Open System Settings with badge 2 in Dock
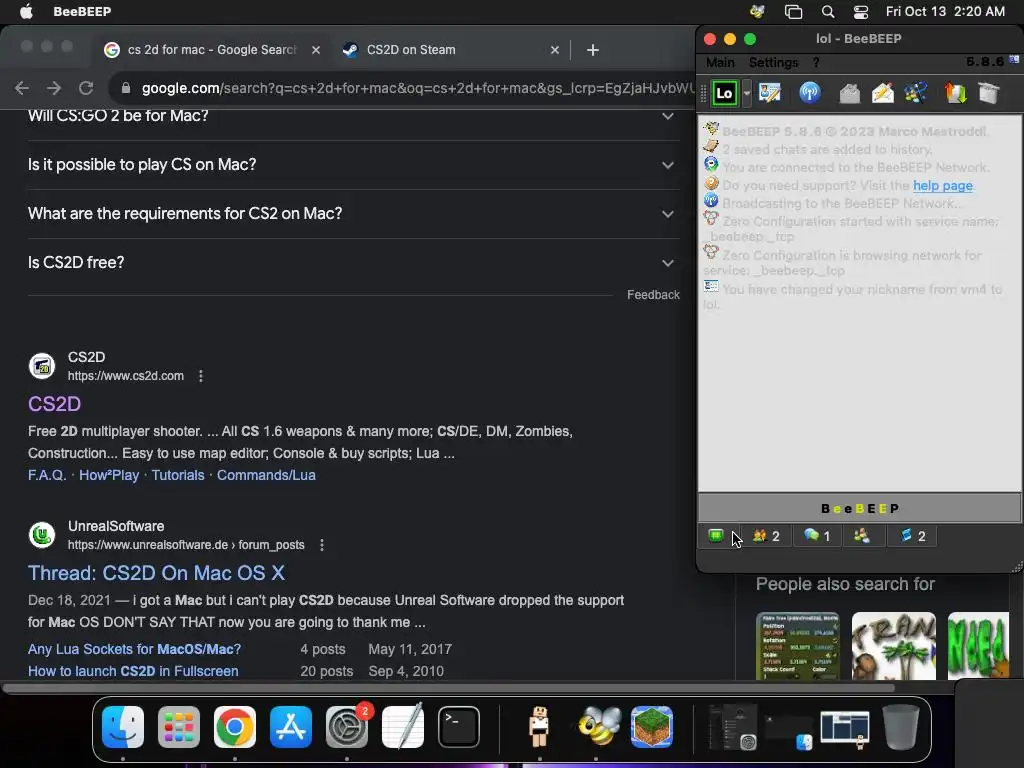The height and width of the screenshot is (768, 1024). tap(347, 727)
